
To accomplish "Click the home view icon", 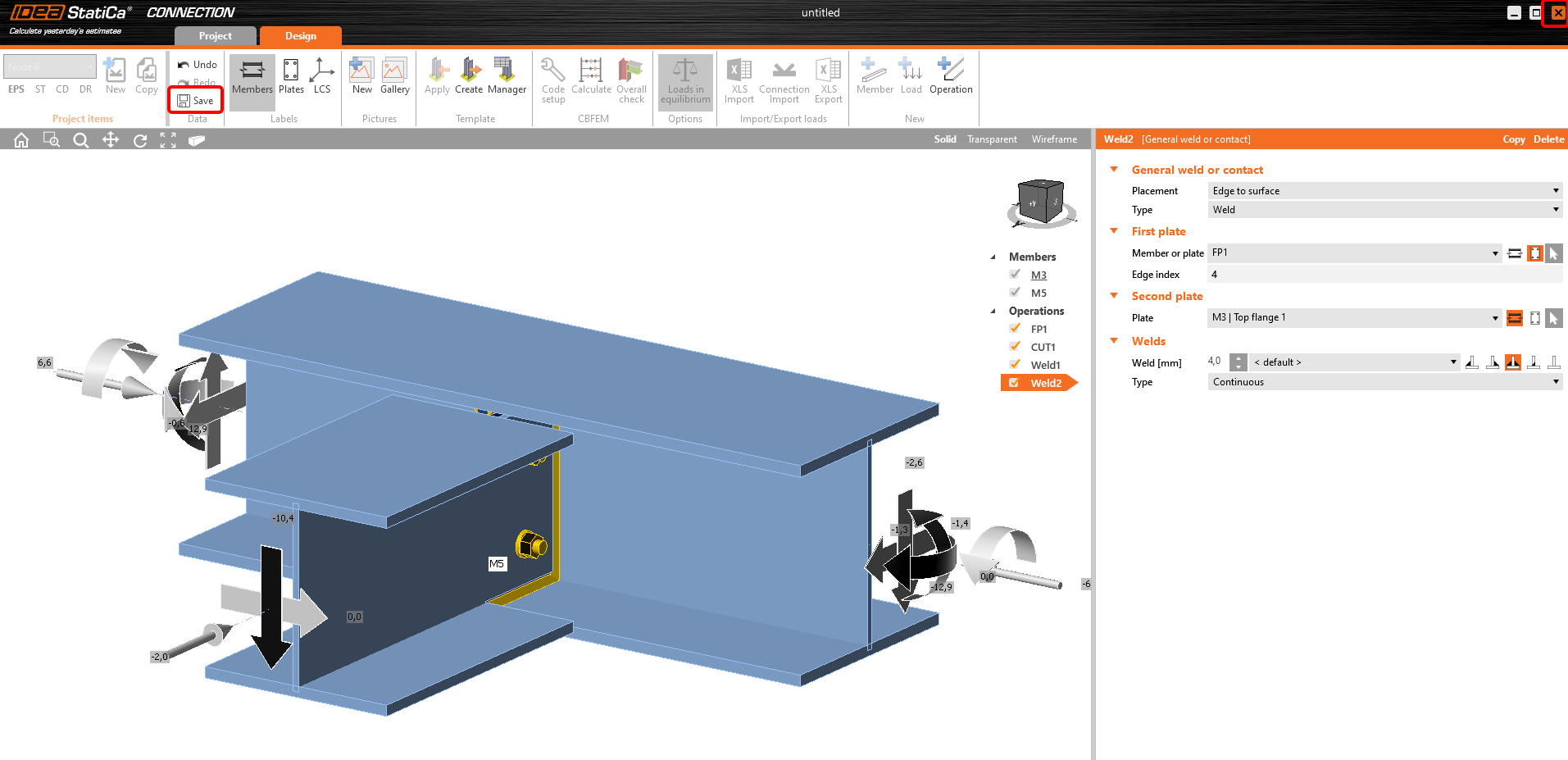I will point(21,140).
